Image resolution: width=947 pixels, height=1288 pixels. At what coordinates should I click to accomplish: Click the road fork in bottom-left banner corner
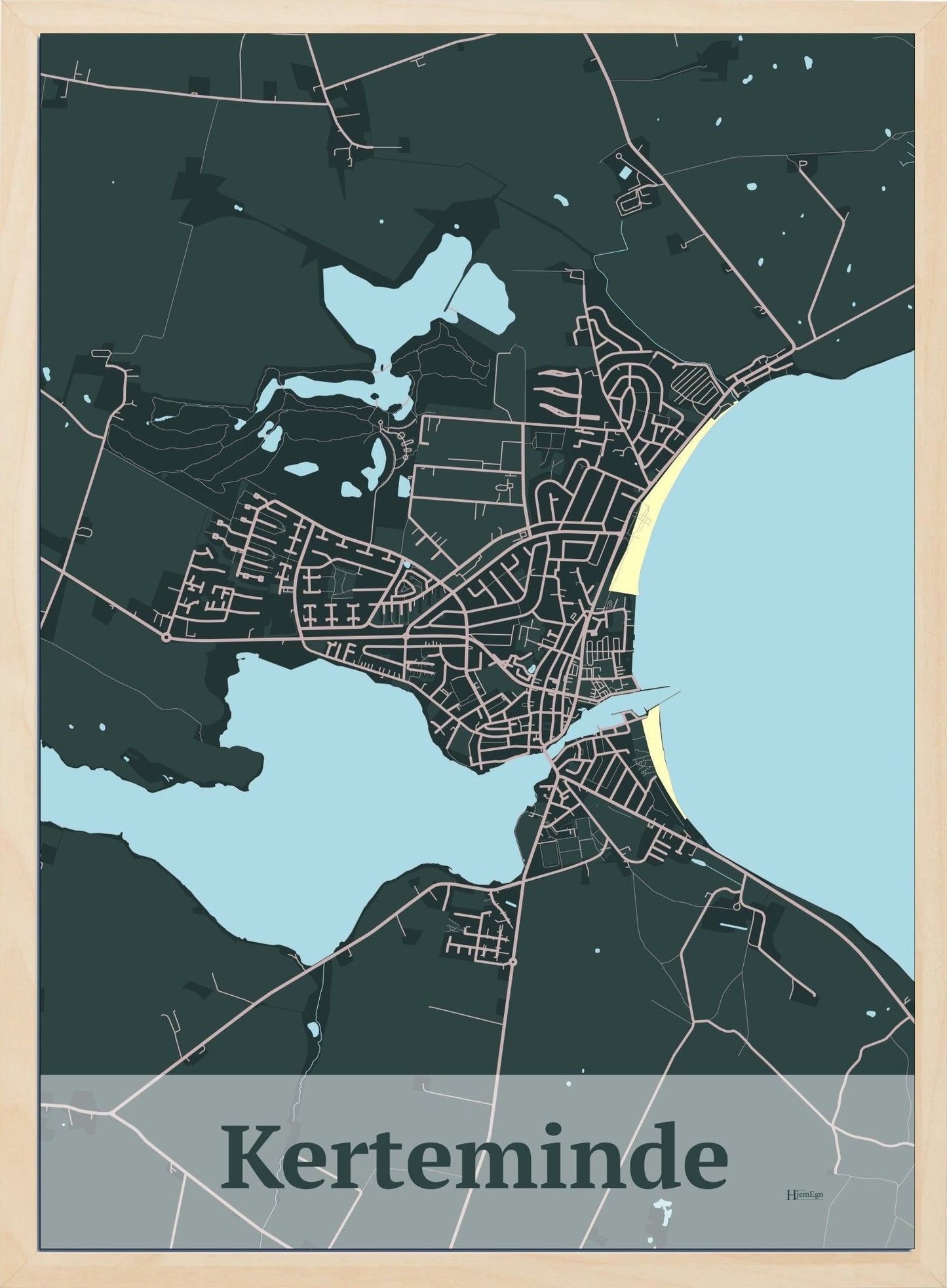click(114, 1112)
